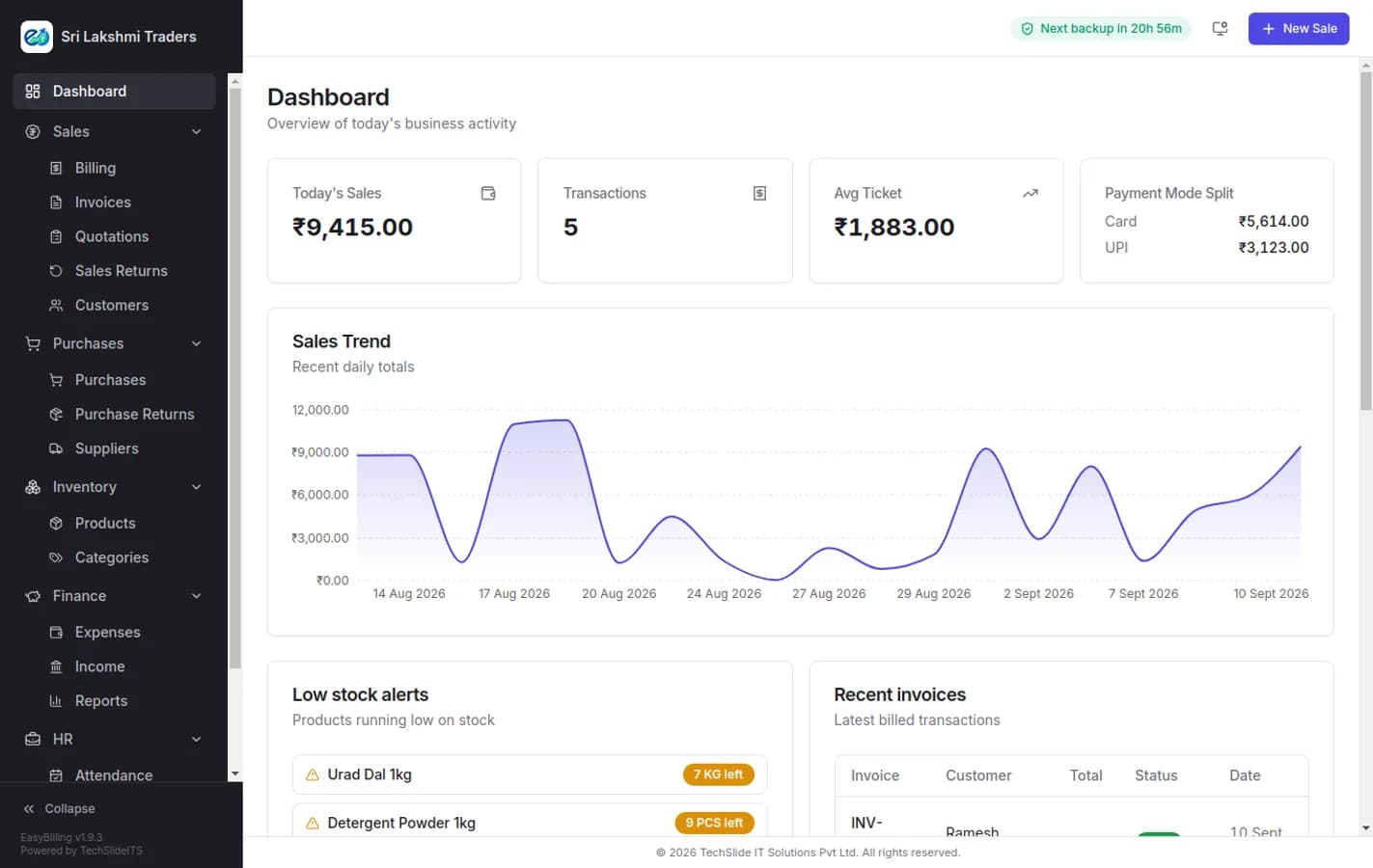Collapse the Sales section chevron
This screenshot has width=1373, height=868.
coord(196,131)
